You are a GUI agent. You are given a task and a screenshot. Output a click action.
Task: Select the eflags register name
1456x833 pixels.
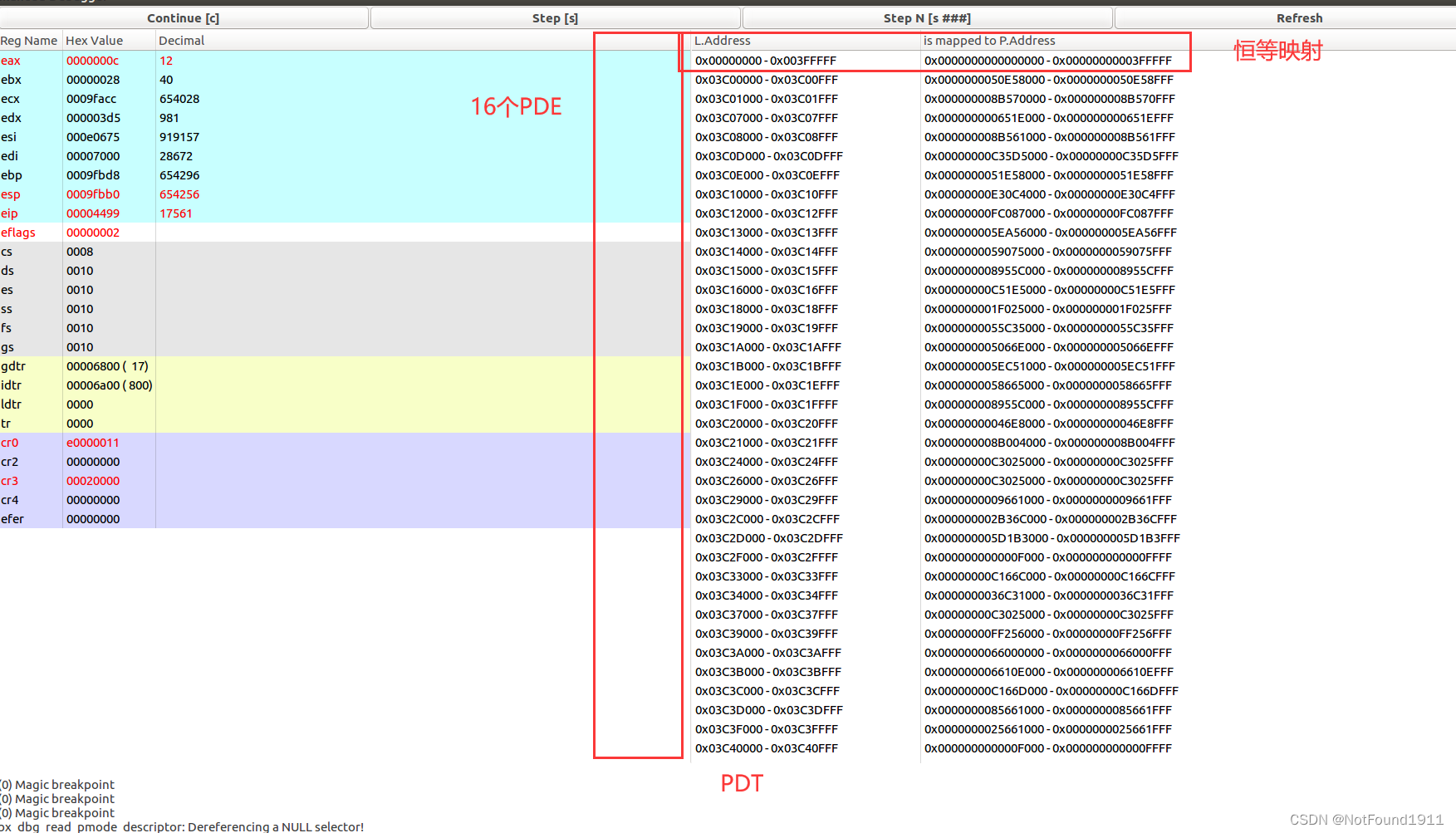18,233
